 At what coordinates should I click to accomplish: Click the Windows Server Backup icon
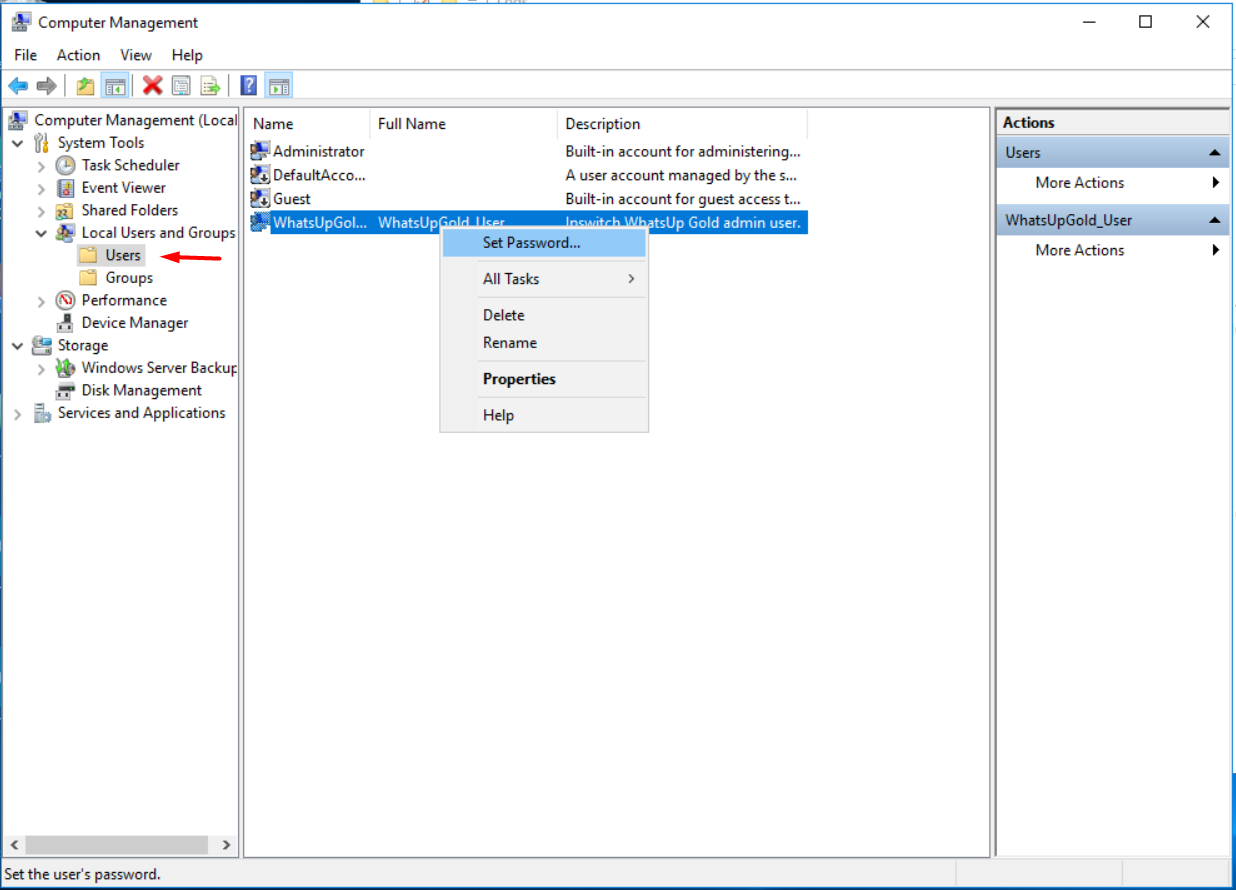65,368
